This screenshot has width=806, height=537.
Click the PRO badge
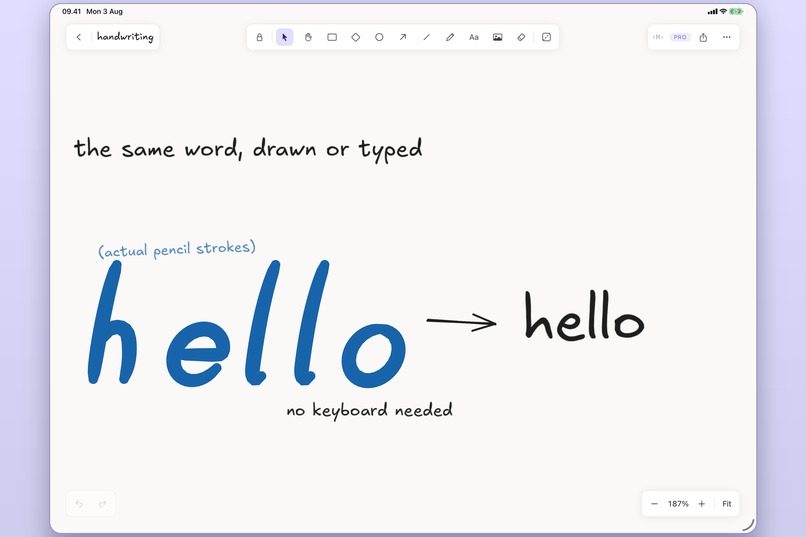click(680, 37)
